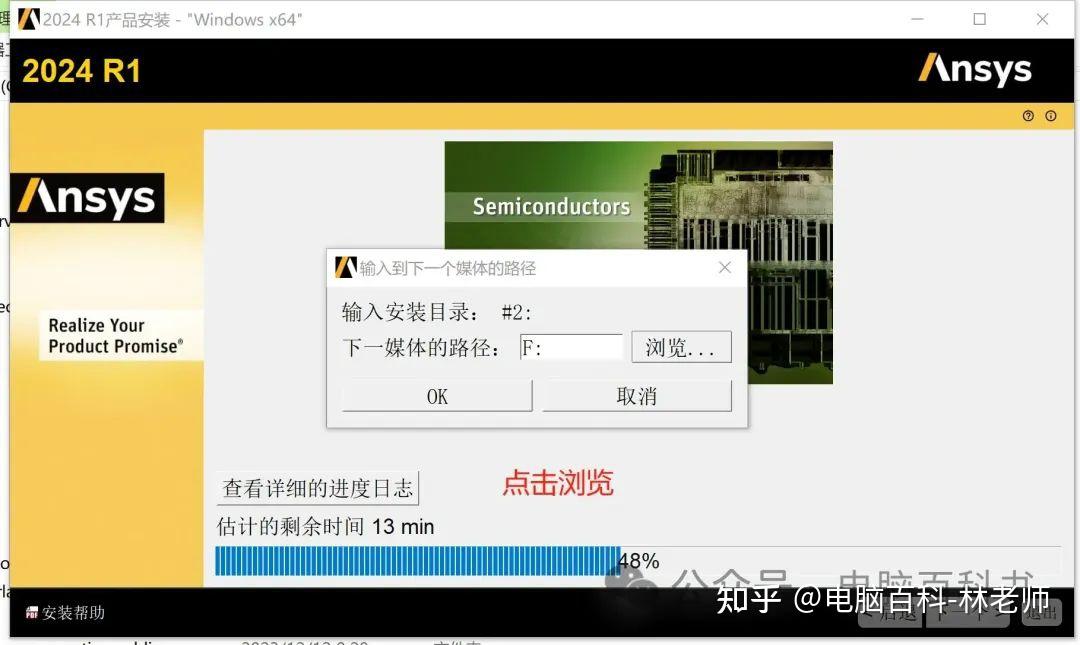Click the help question-mark icon

click(1028, 116)
